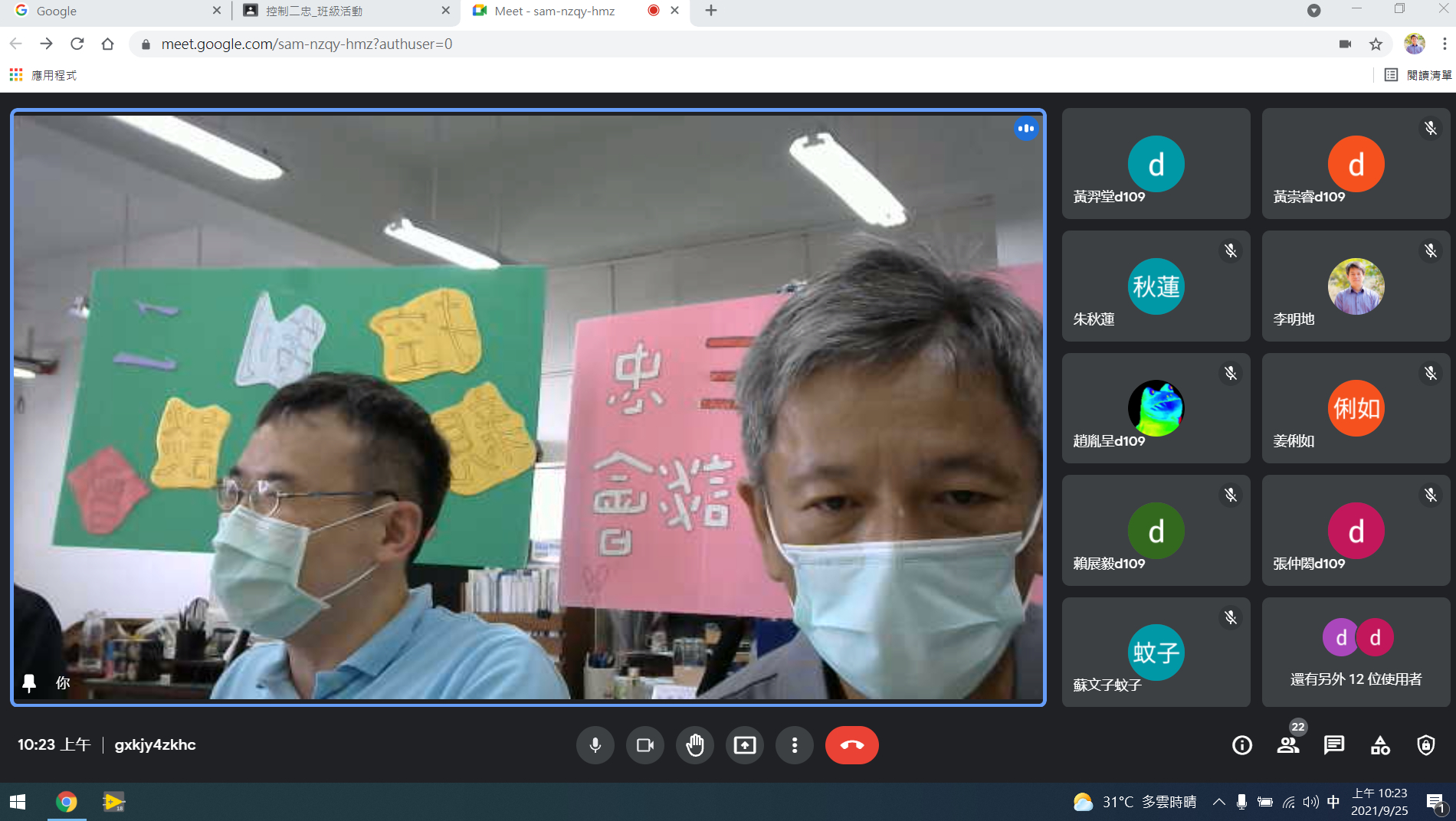
Task: Open weather widget 31°C 多雲時晴
Action: [x=1135, y=802]
